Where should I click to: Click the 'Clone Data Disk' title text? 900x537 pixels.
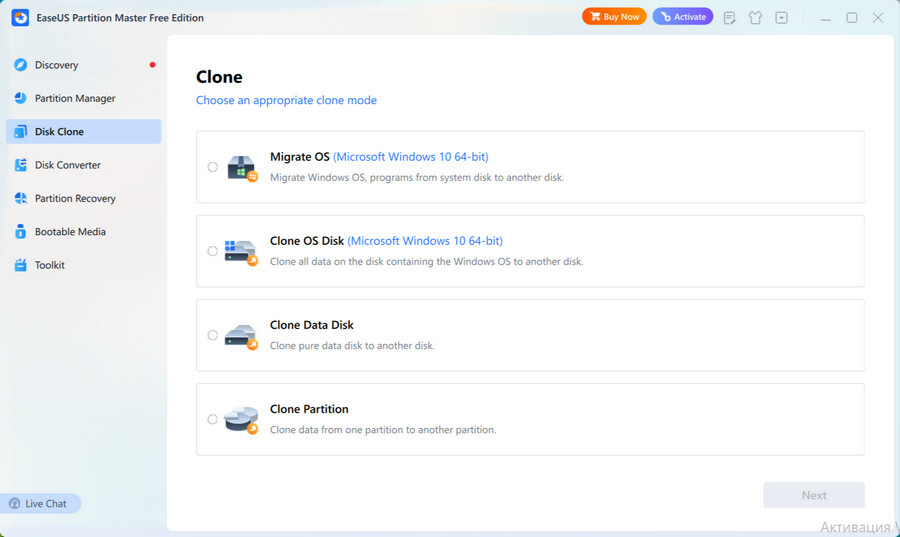coord(312,325)
